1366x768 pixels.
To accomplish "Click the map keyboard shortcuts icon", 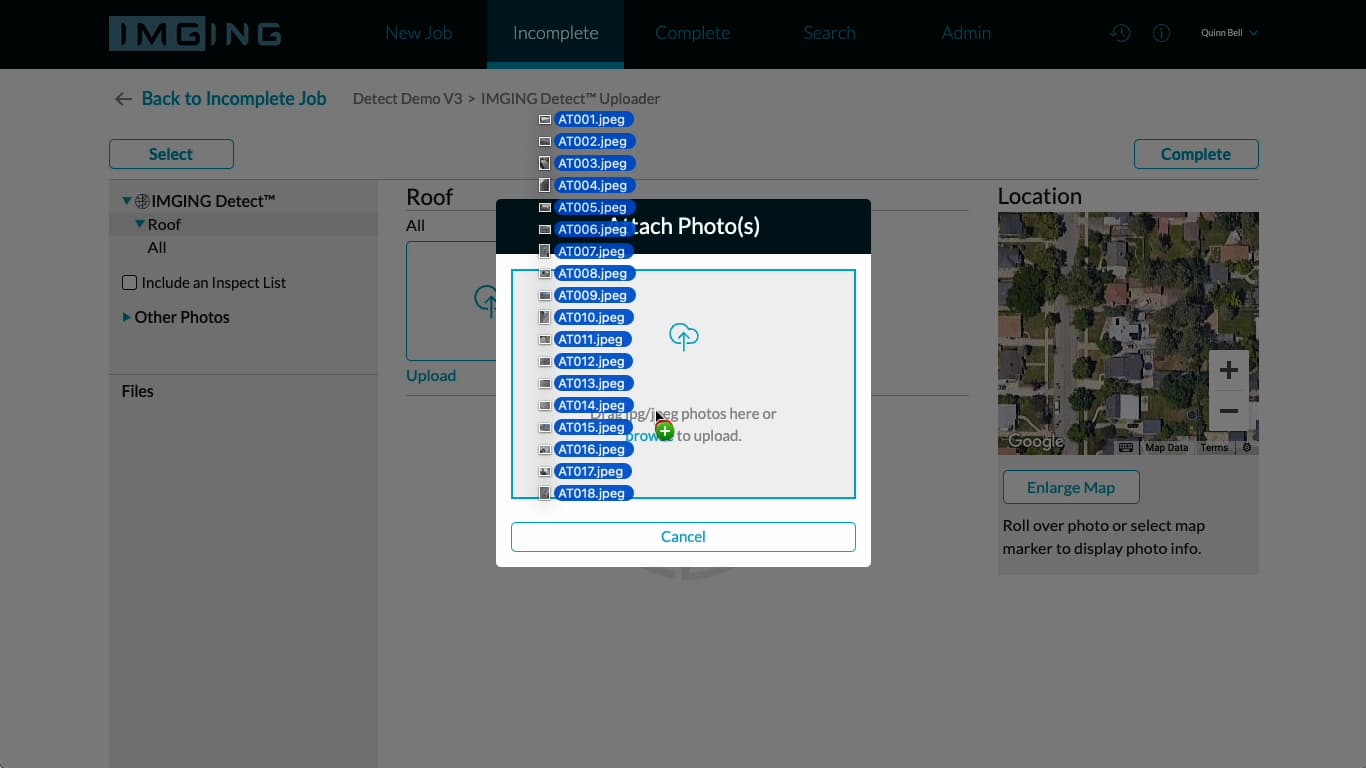I will tap(1125, 447).
